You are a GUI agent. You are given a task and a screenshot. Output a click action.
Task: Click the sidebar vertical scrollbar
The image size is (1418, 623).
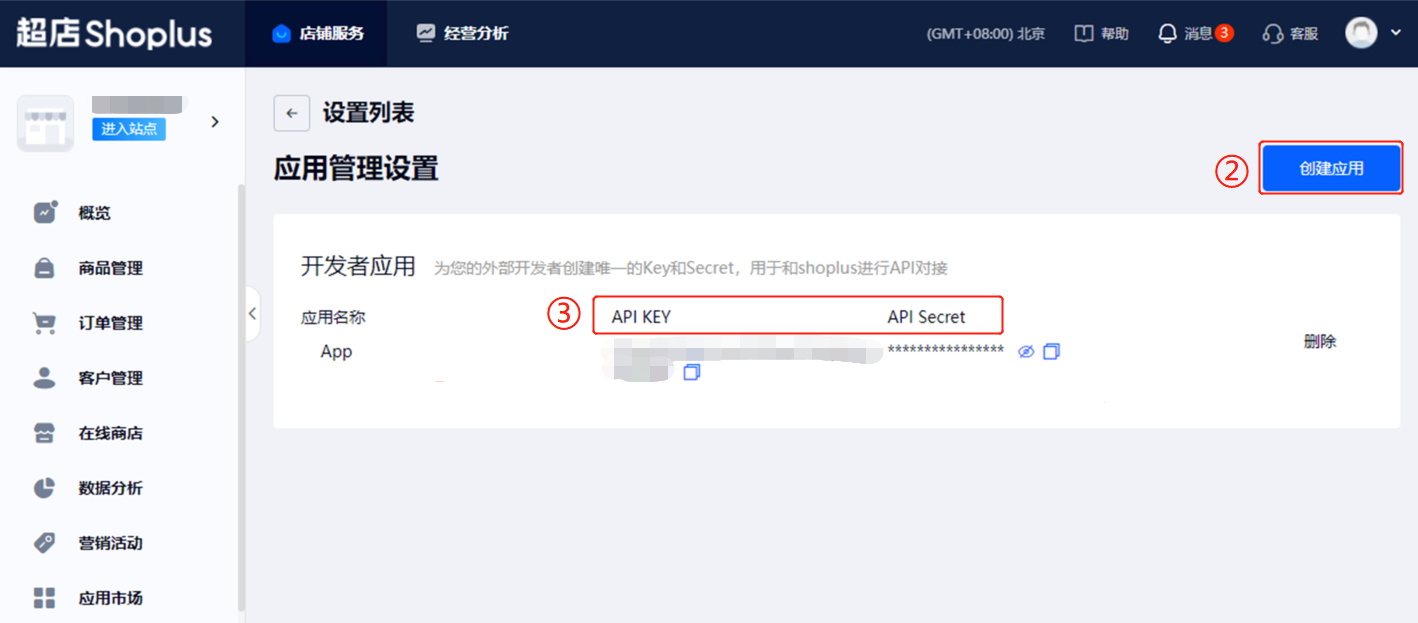(x=240, y=400)
